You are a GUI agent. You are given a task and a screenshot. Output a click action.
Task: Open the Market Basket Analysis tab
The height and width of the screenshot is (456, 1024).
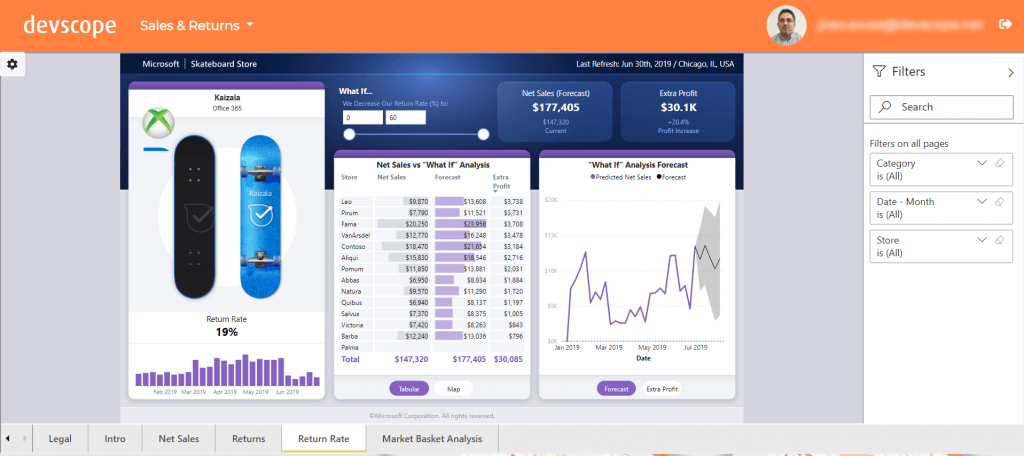point(432,438)
